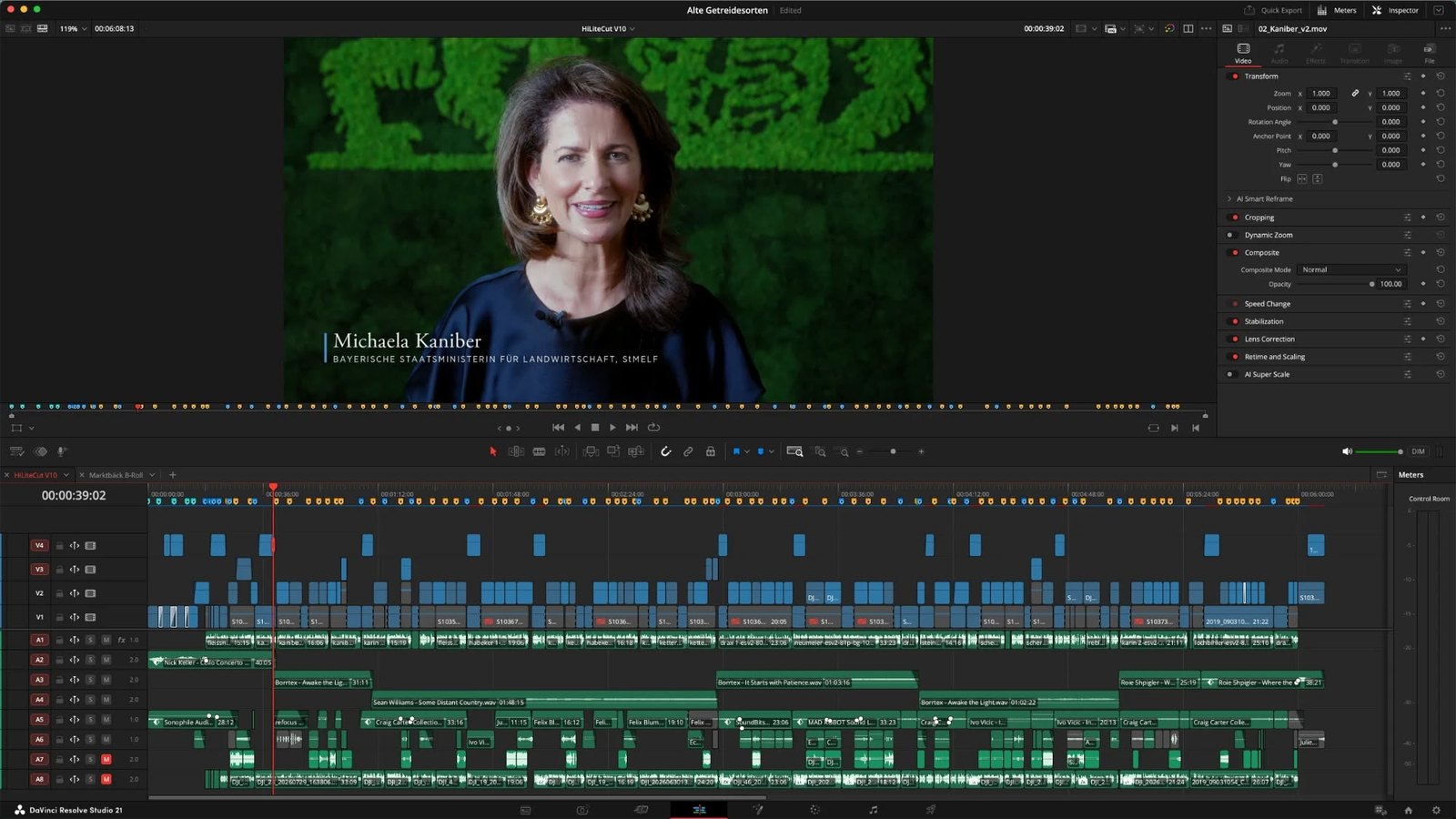The width and height of the screenshot is (1456, 819).
Task: Click the Quick Export button
Action: coord(1273,10)
